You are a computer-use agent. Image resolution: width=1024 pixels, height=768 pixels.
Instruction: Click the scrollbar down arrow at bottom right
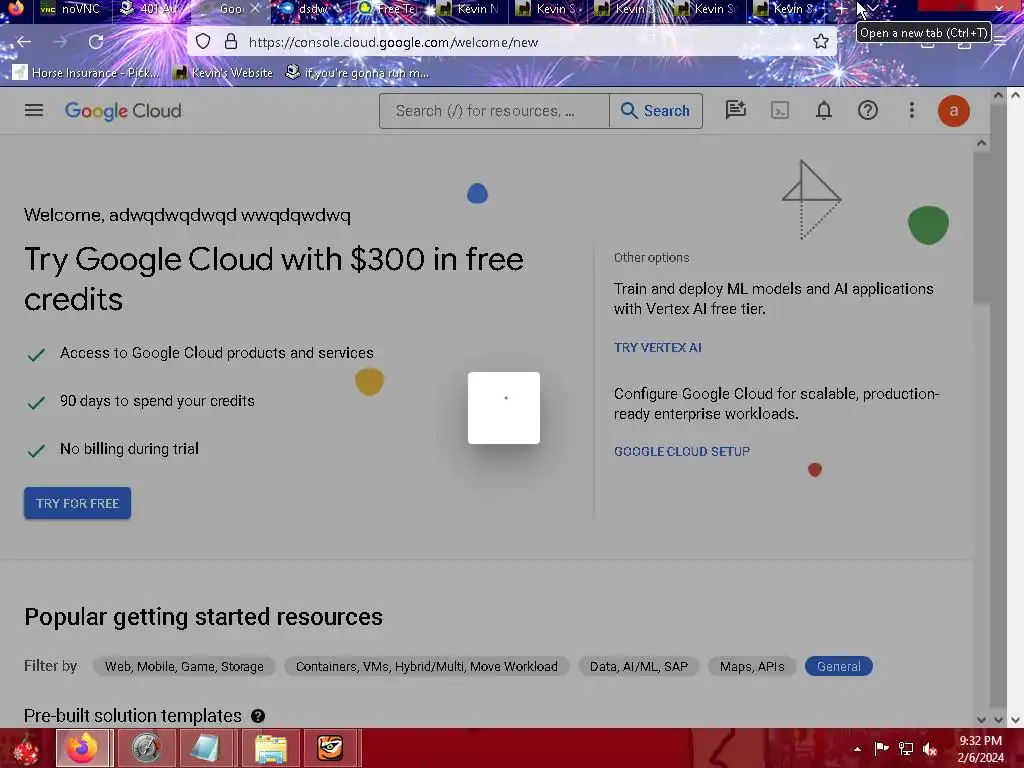click(1016, 719)
